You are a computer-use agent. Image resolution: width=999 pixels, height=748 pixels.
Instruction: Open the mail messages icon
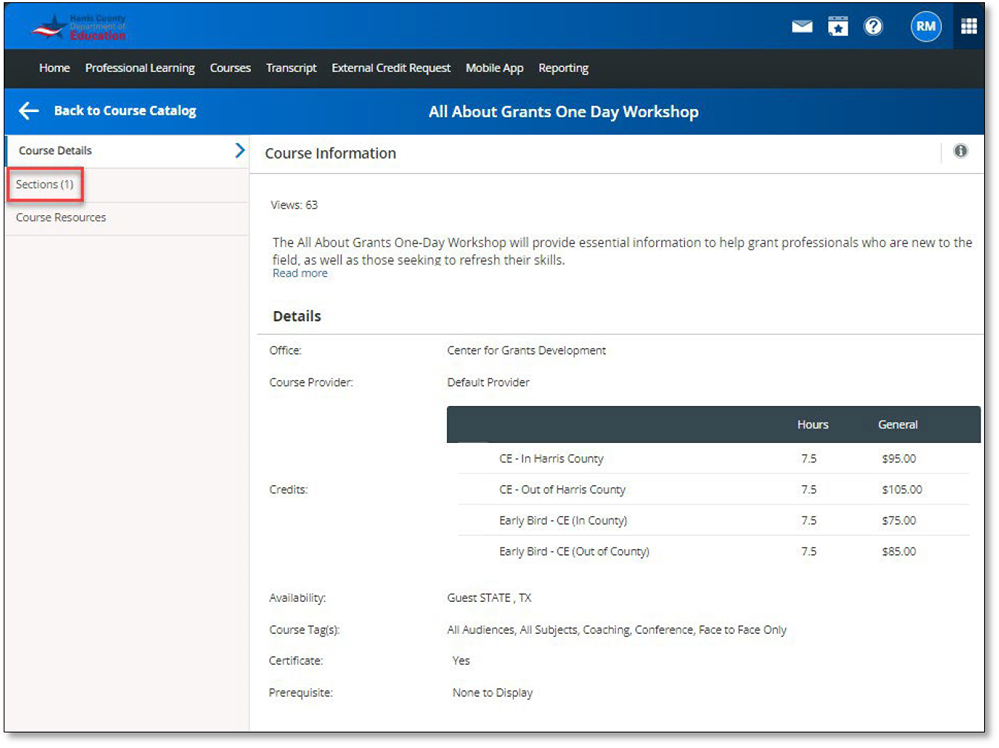pos(802,26)
